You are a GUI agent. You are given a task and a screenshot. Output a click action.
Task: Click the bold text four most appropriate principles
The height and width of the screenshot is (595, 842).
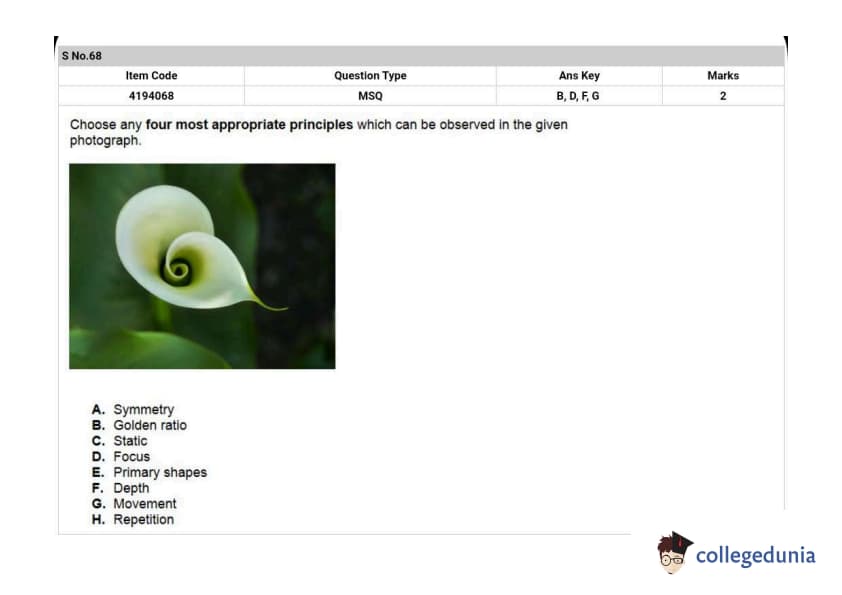point(249,125)
